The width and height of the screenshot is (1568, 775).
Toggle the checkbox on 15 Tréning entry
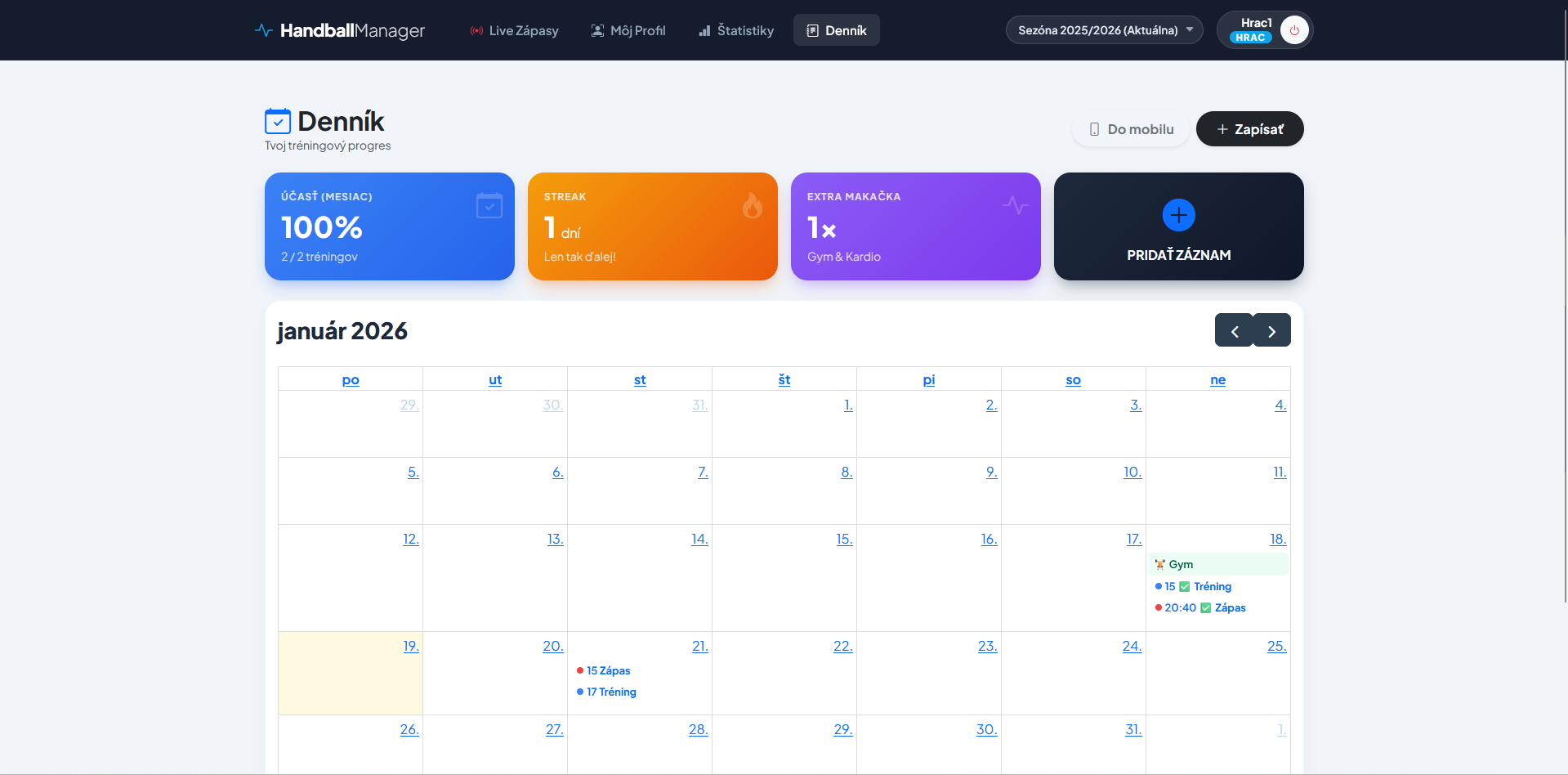pyautogui.click(x=1185, y=587)
